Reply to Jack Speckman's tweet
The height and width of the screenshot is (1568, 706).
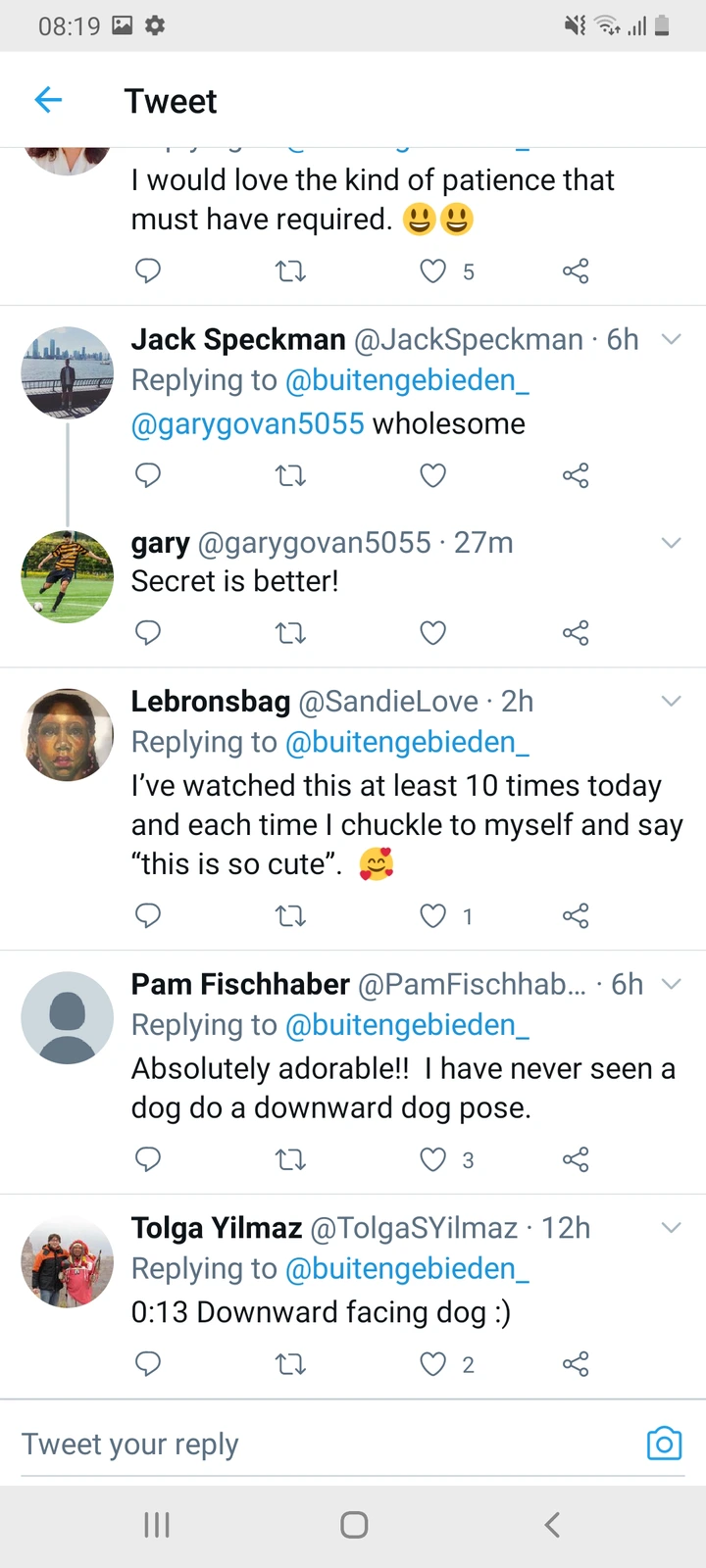point(148,475)
